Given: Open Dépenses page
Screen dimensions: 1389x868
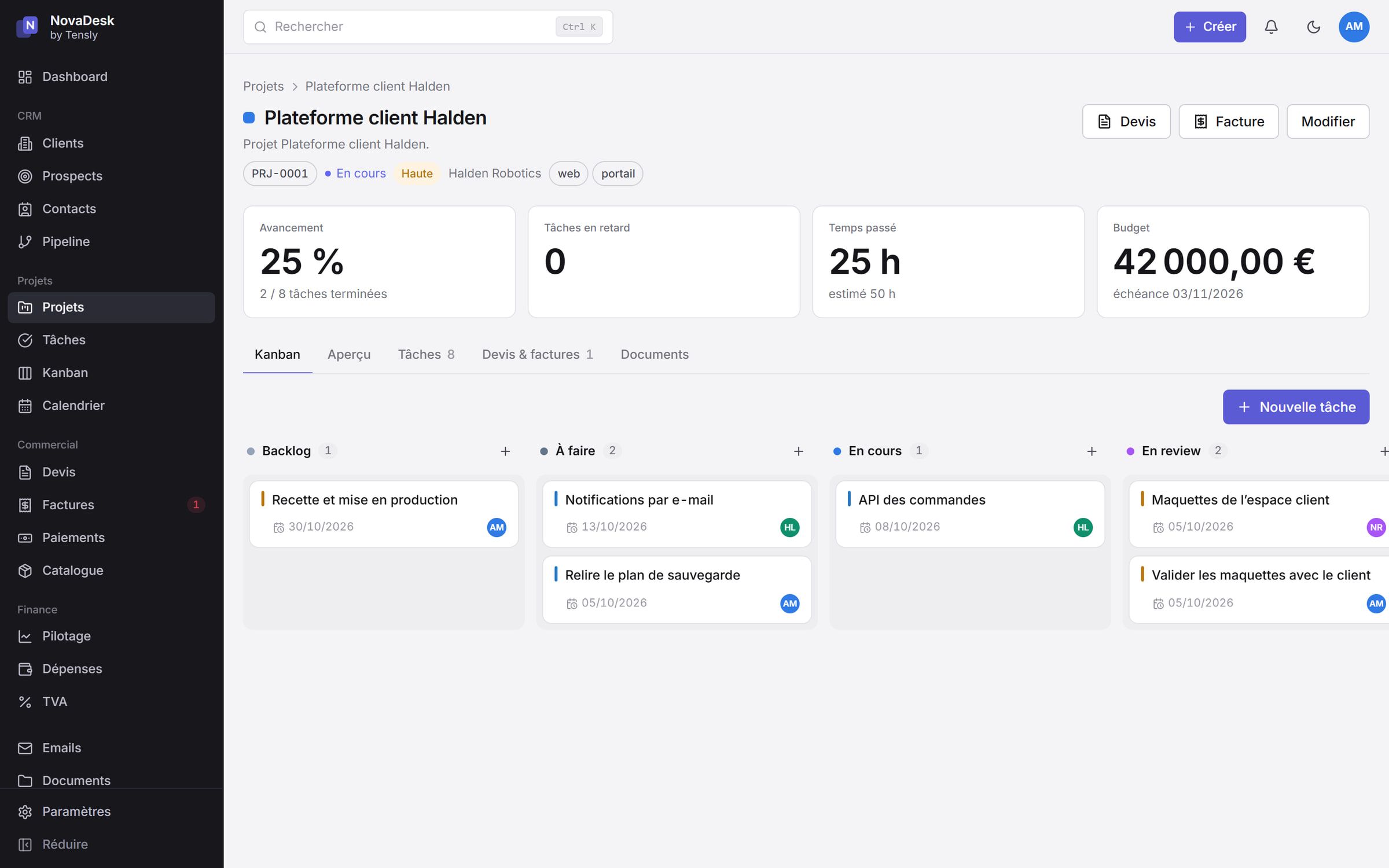Looking at the screenshot, I should click(111, 669).
